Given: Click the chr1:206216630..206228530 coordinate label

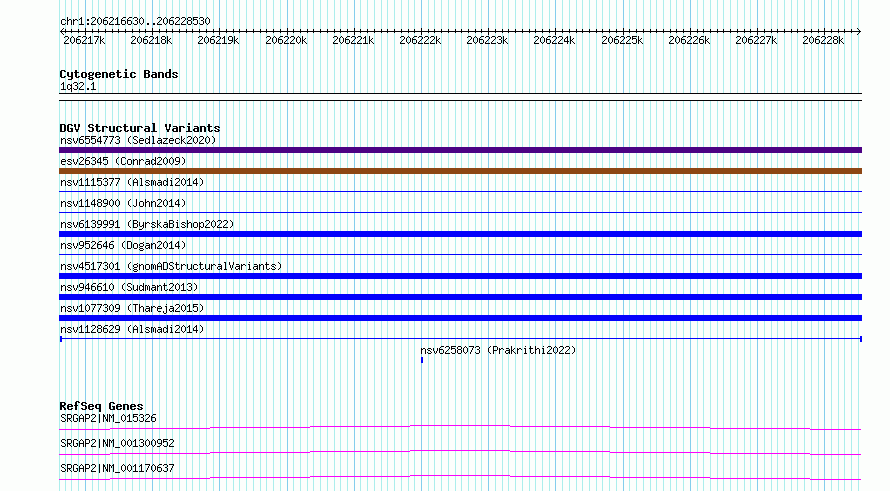Looking at the screenshot, I should coord(135,21).
